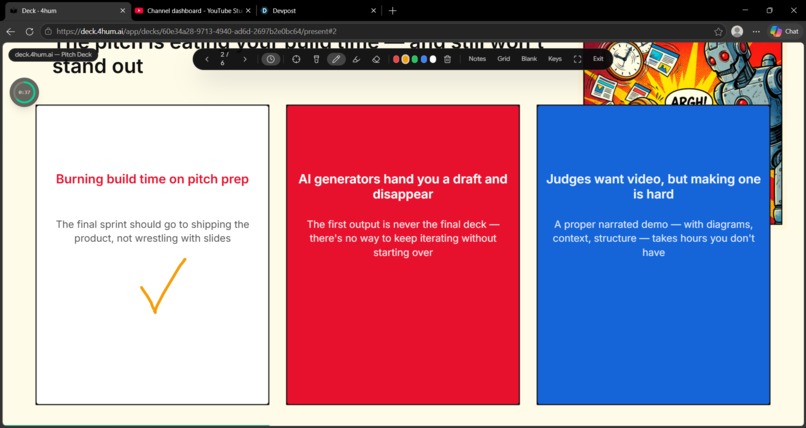Click the deck.4hum.ai — Pitch Deck label
This screenshot has height=428, width=806.
pyautogui.click(x=53, y=54)
